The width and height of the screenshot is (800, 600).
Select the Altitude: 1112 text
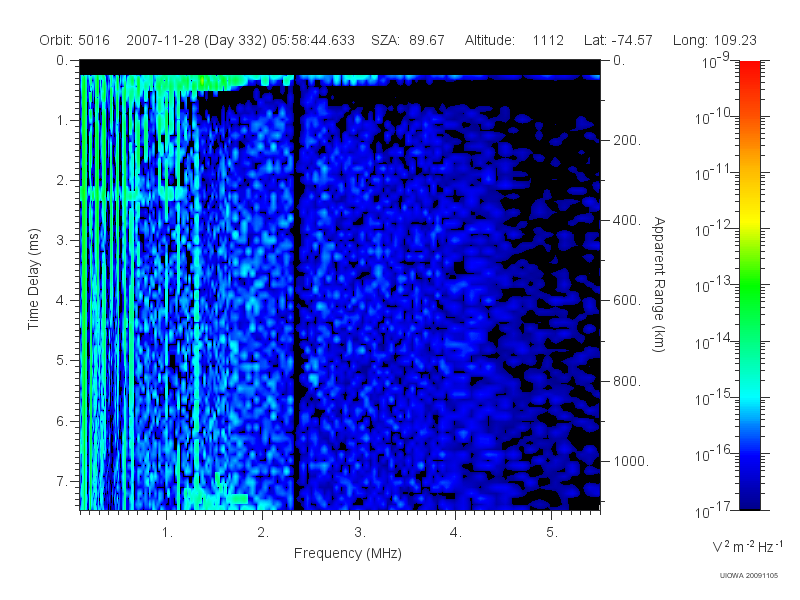pos(514,40)
